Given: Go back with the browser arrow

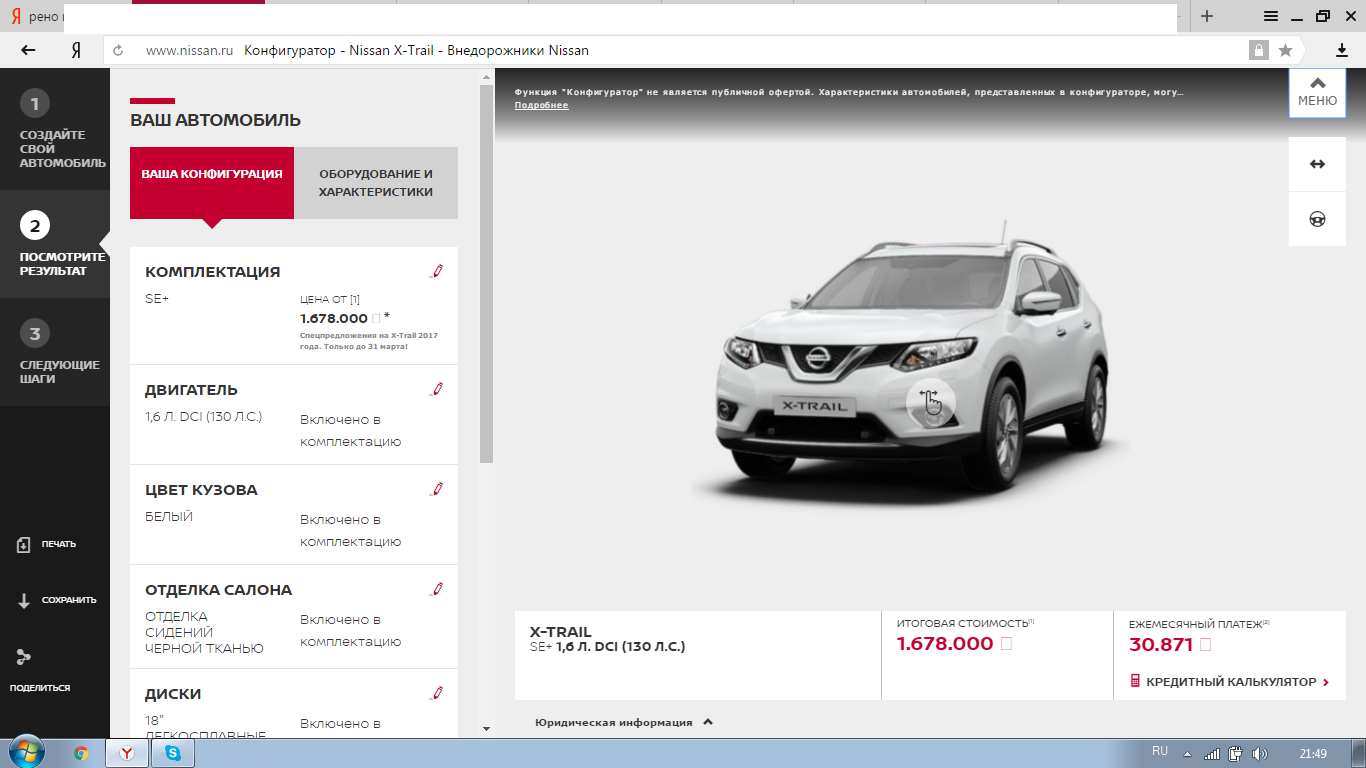Looking at the screenshot, I should 28,50.
